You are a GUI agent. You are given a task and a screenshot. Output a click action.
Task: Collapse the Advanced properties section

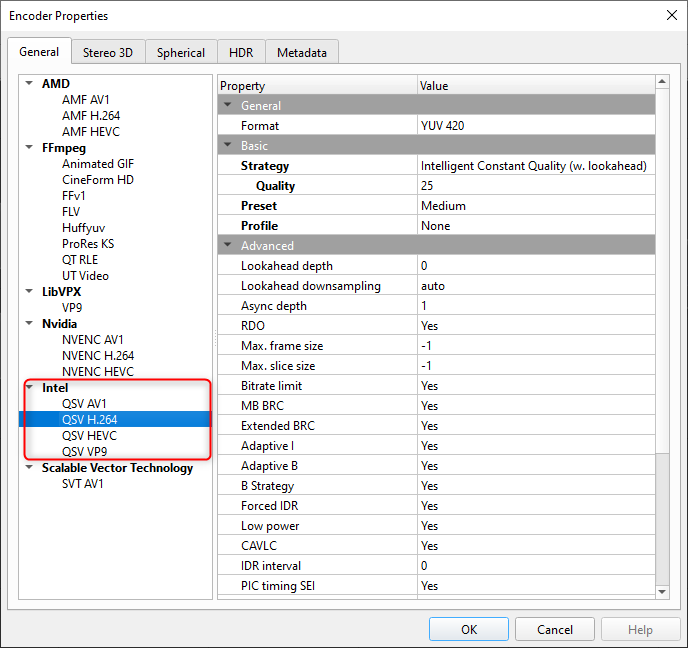point(228,246)
